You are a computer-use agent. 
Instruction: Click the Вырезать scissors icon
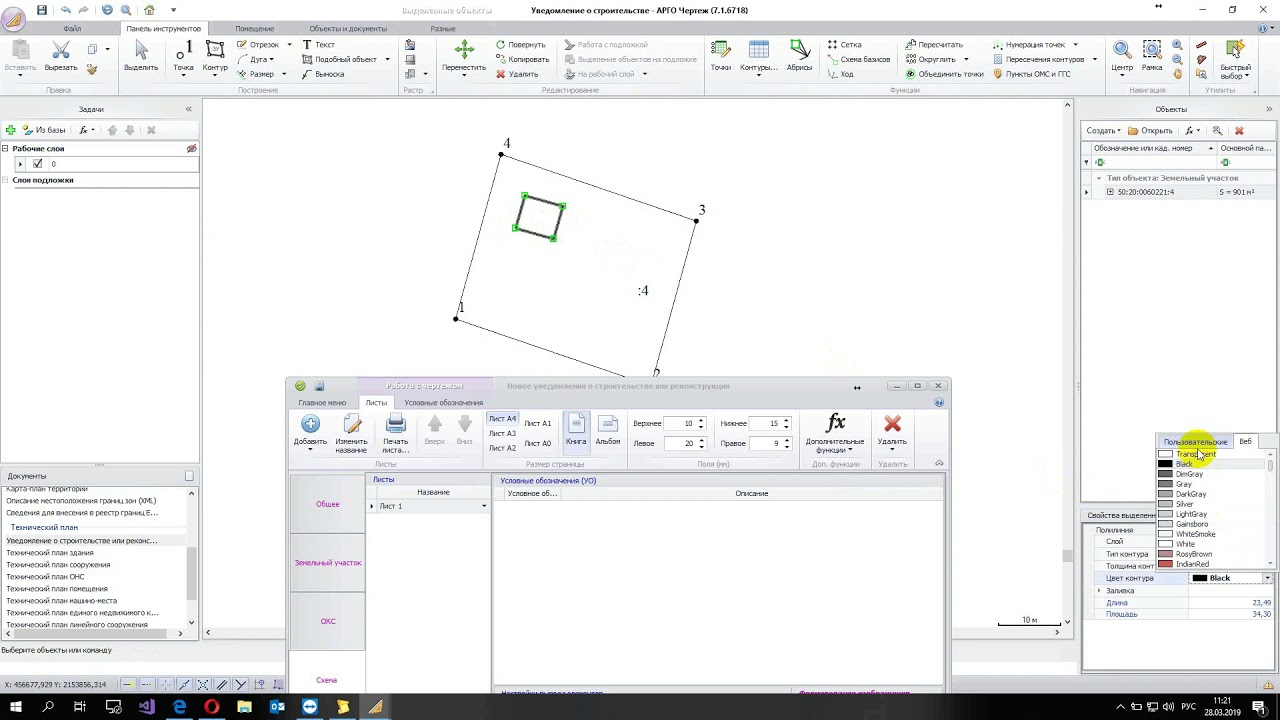(x=61, y=56)
